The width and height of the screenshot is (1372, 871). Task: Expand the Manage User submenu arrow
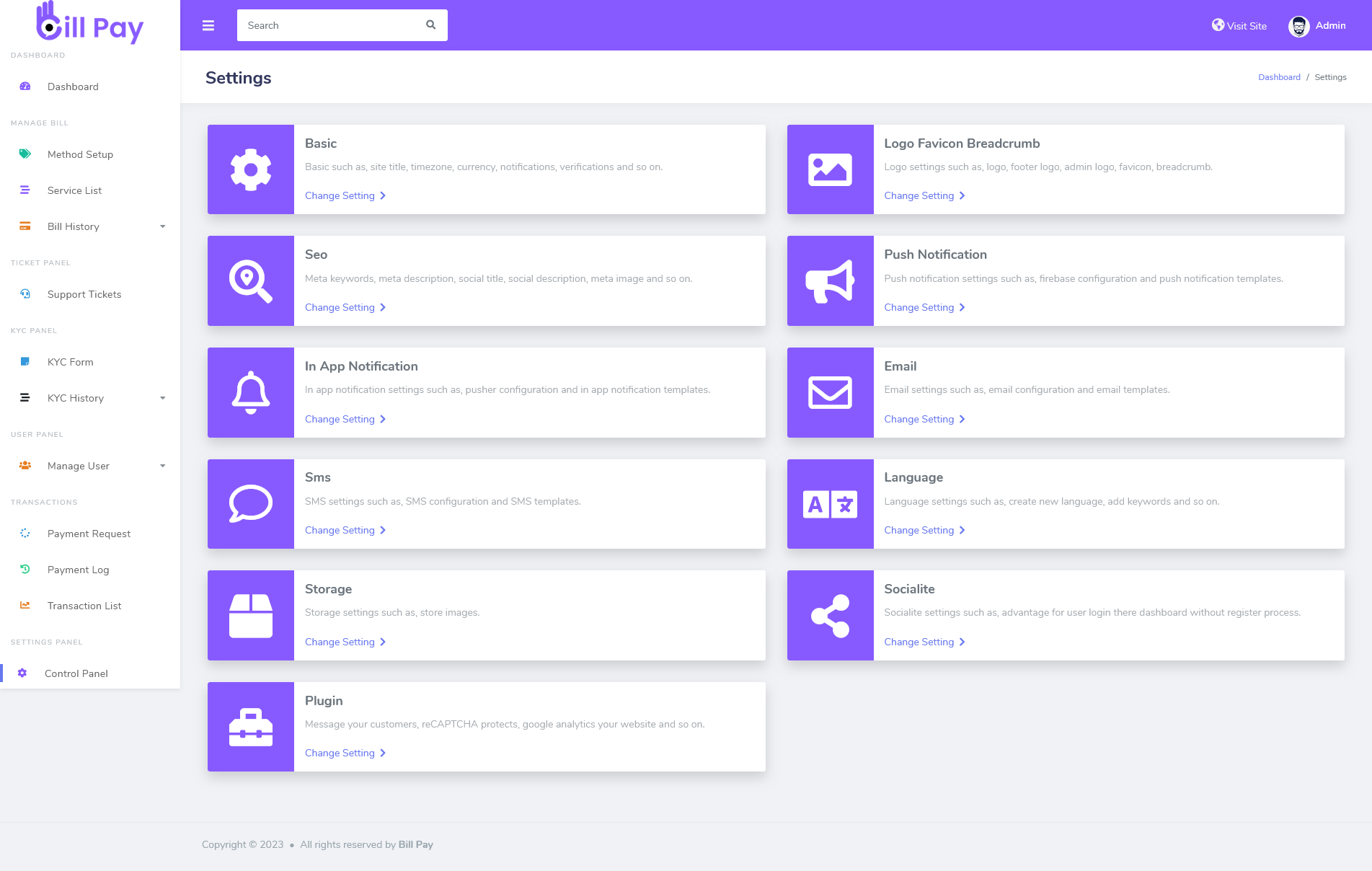[x=163, y=466]
